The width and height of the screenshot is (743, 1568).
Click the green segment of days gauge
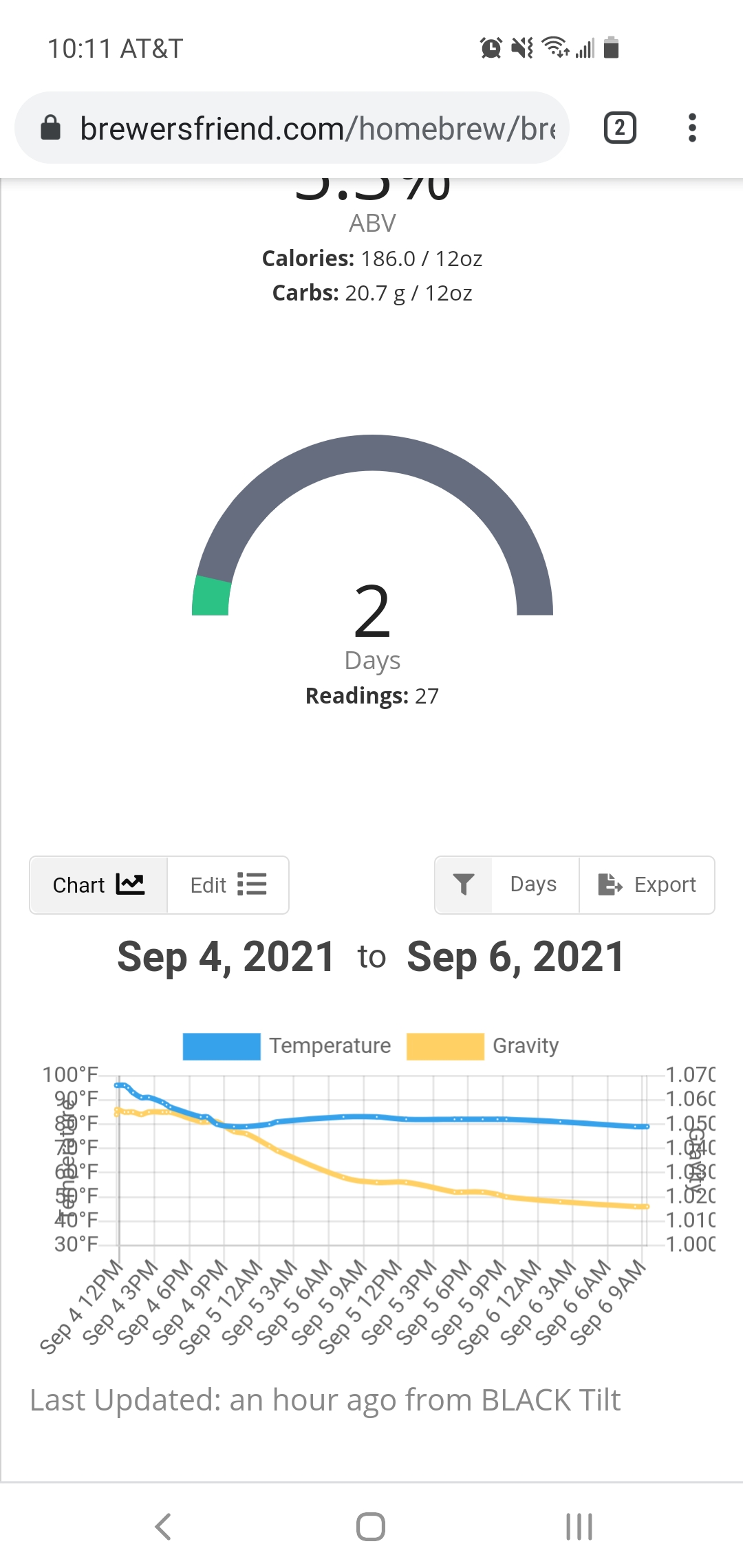click(211, 597)
